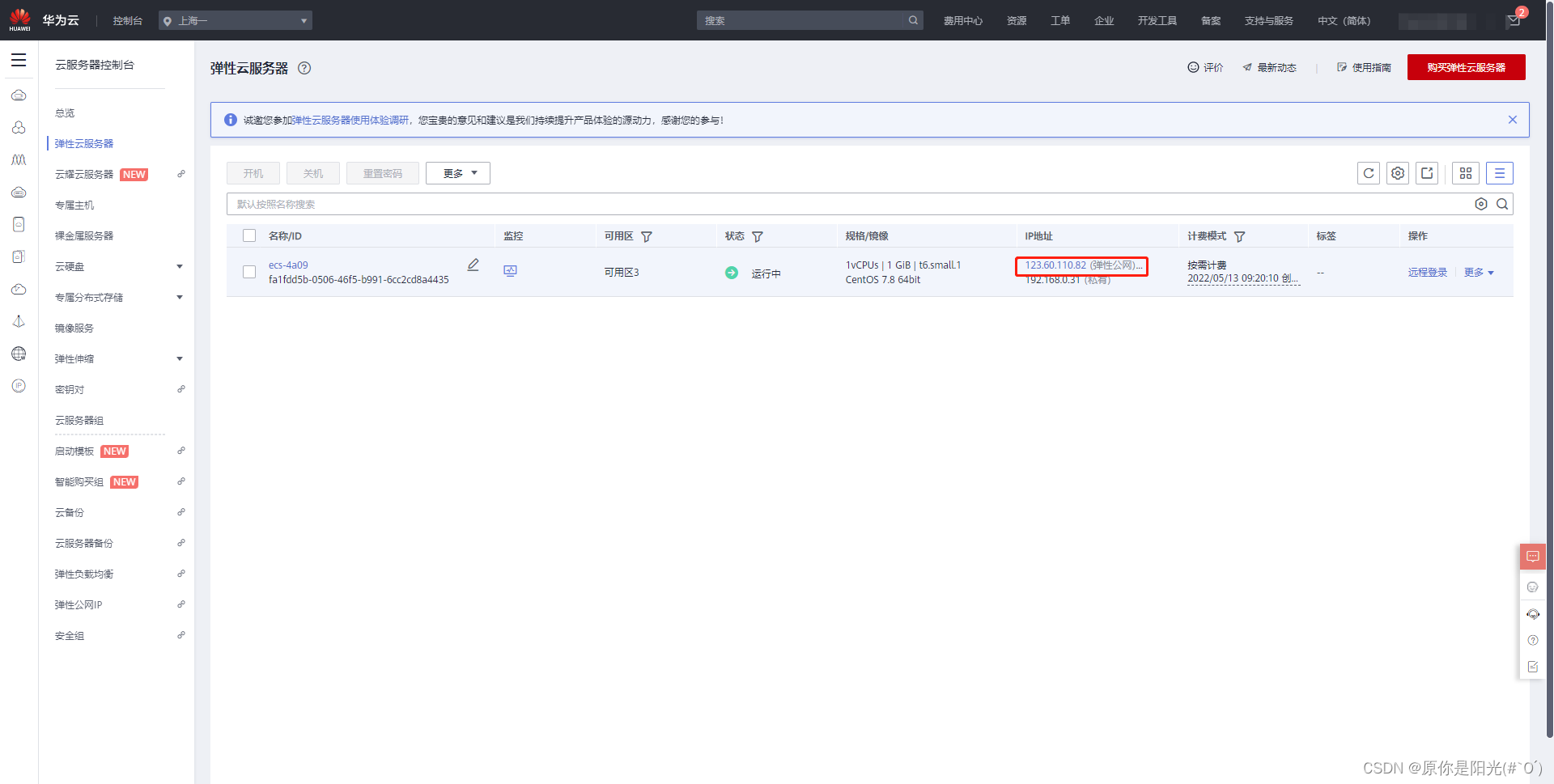Open 费用中心 in the top bar

click(963, 21)
